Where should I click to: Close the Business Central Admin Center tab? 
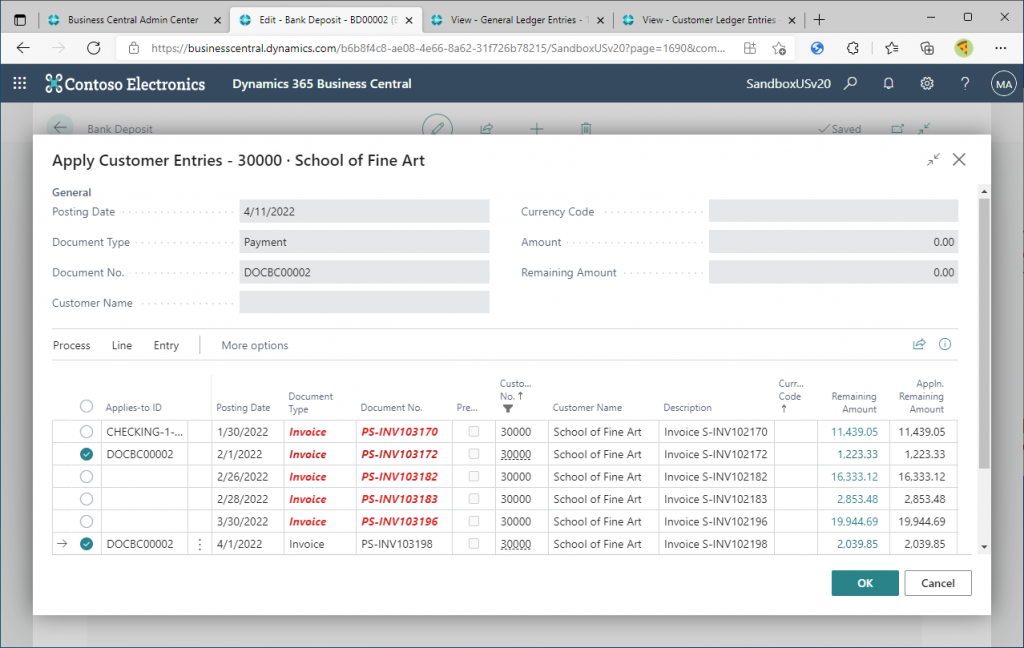[217, 20]
